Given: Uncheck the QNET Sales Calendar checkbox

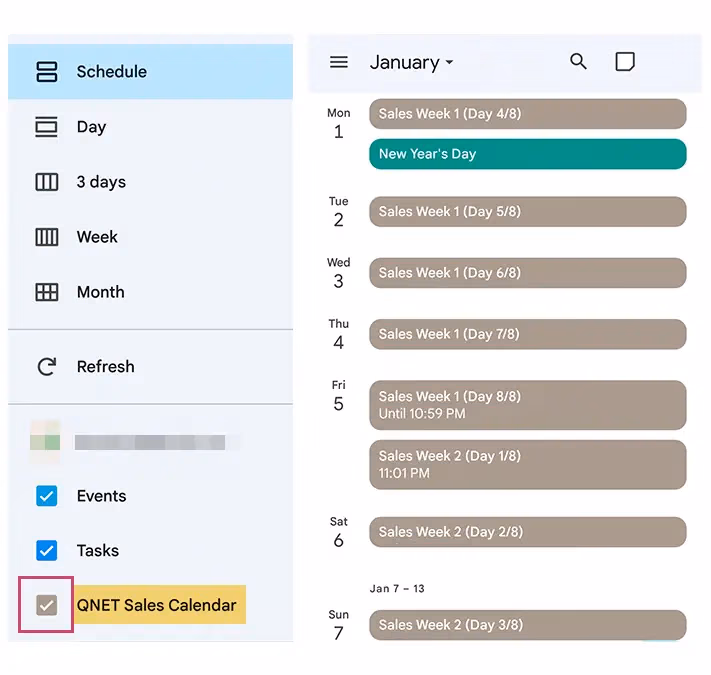Looking at the screenshot, I should coord(47,605).
